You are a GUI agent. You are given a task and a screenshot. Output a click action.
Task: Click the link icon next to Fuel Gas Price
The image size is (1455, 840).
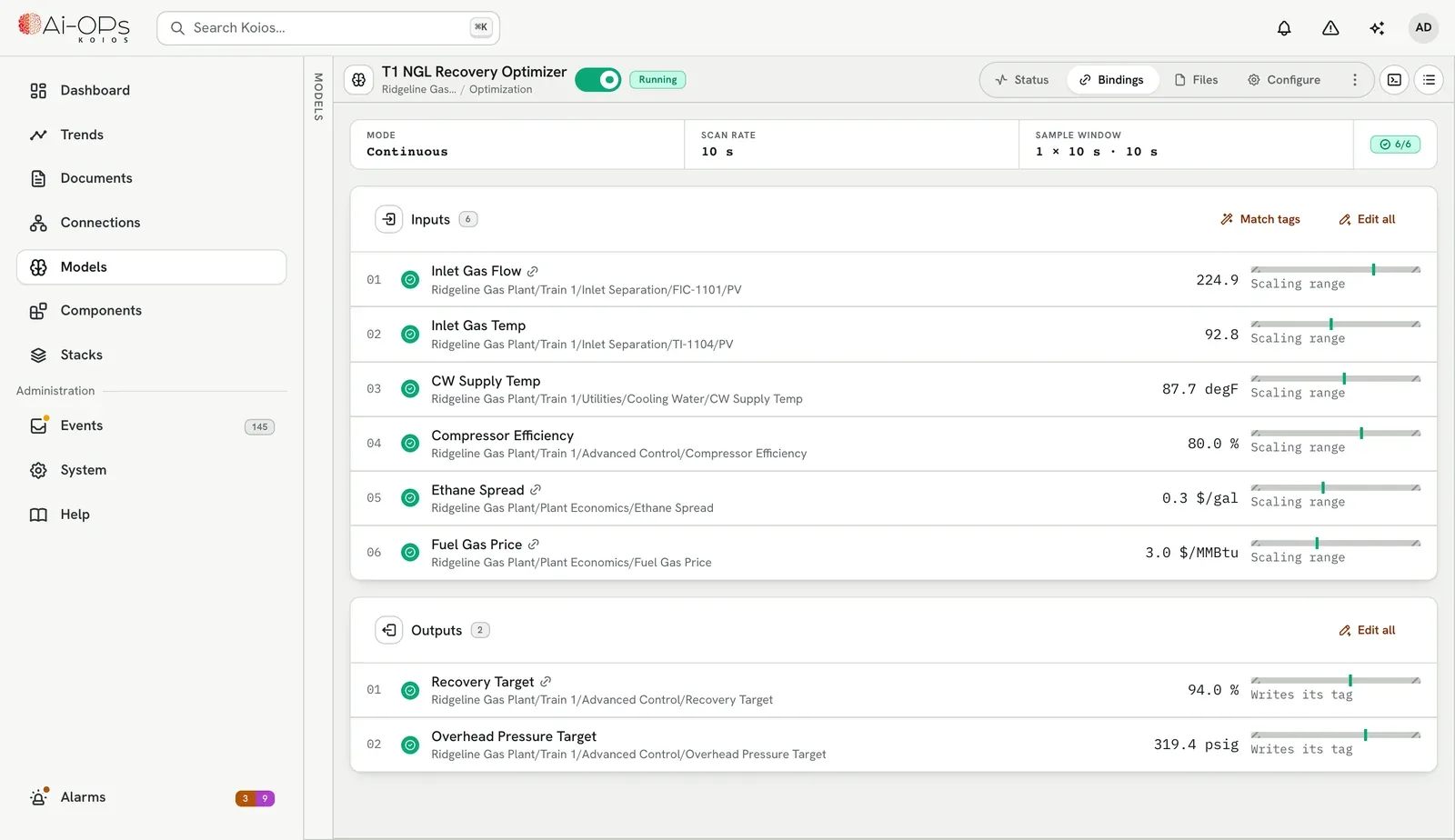pos(534,545)
